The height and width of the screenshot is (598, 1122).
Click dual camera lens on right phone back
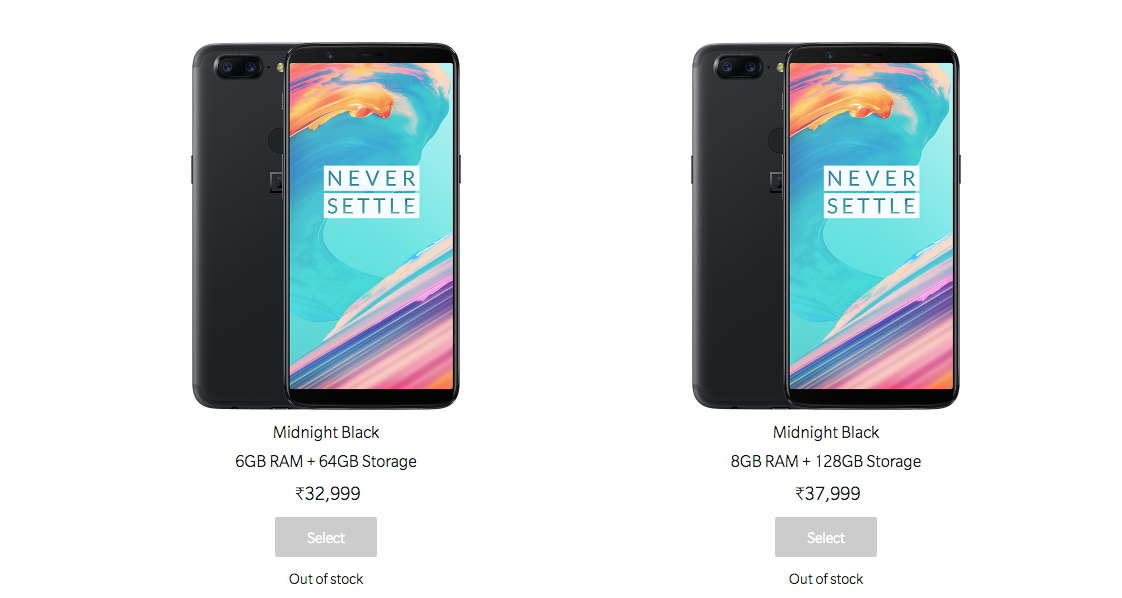tap(739, 67)
